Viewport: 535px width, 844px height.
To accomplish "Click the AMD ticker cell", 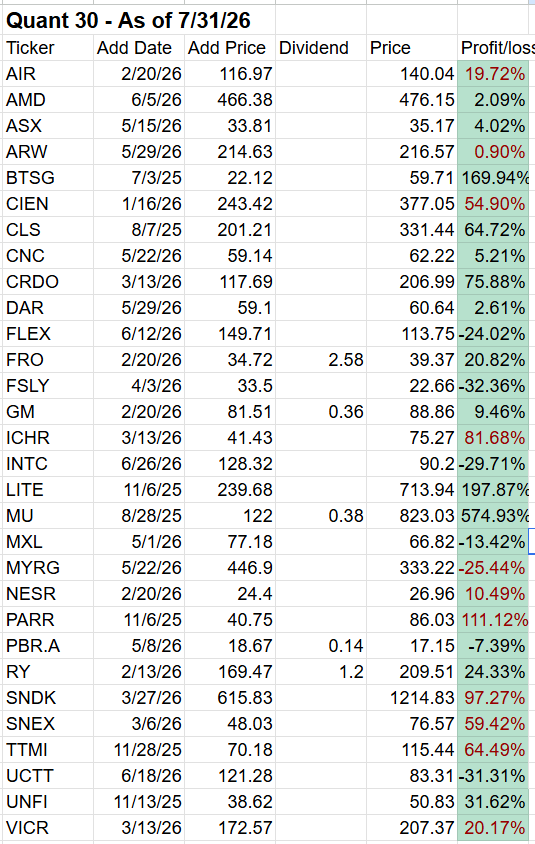I will tap(48, 100).
